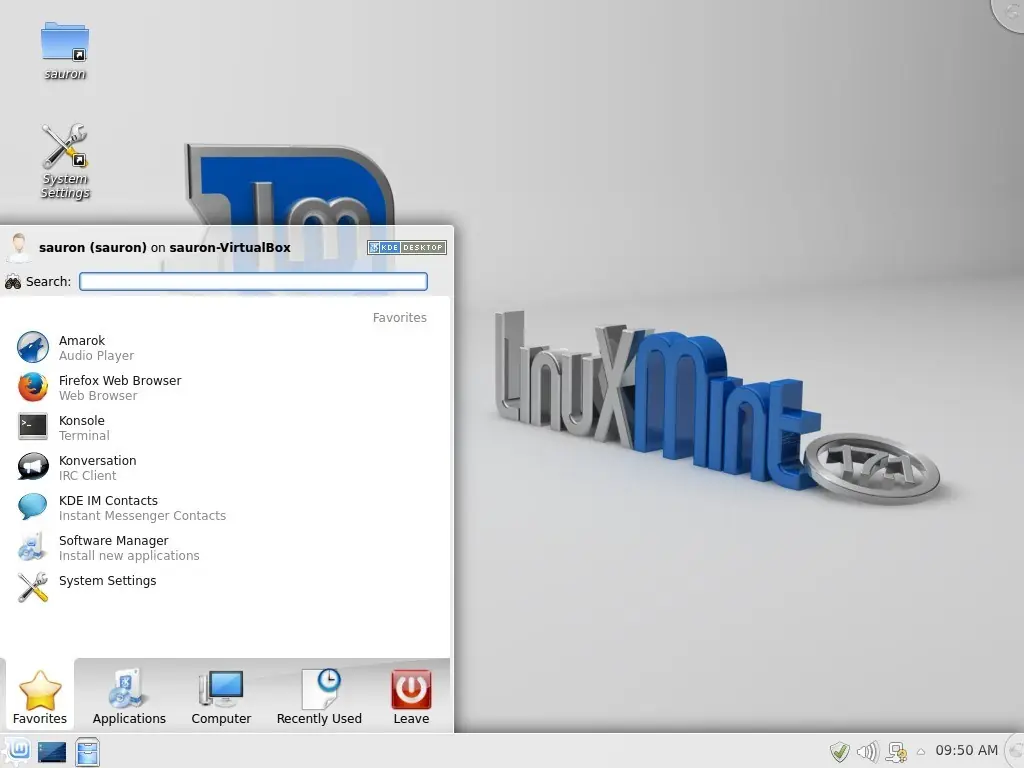This screenshot has height=768, width=1024.
Task: Click 'Web Browser' subtitle text
Action: click(x=98, y=396)
